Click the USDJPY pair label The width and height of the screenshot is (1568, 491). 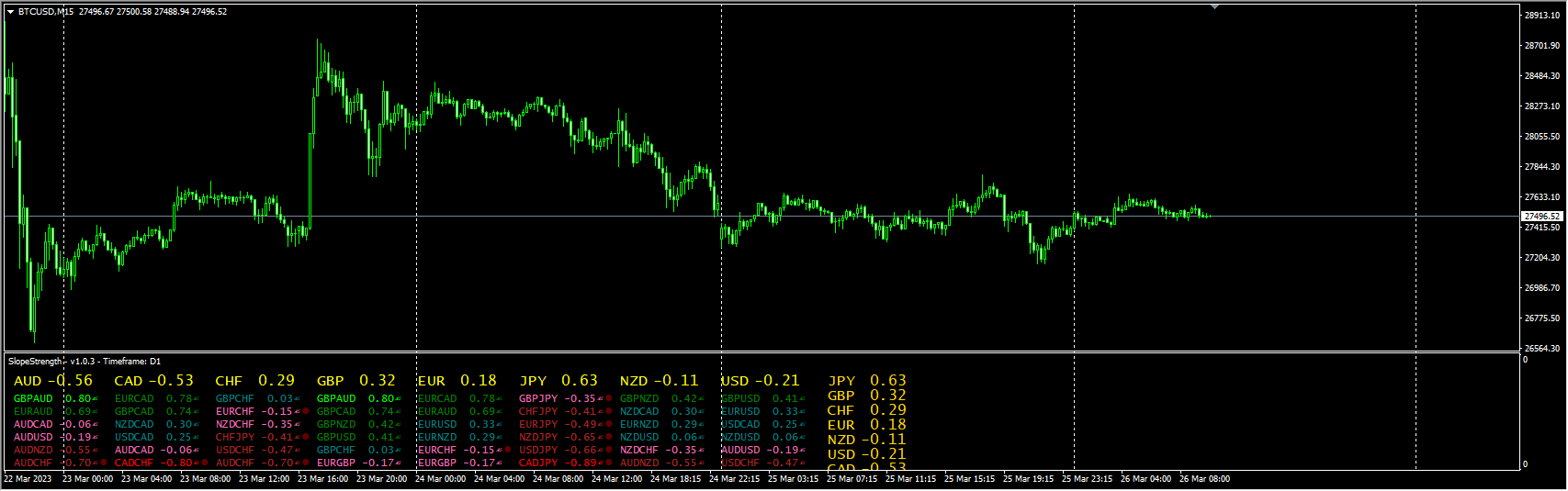click(538, 450)
